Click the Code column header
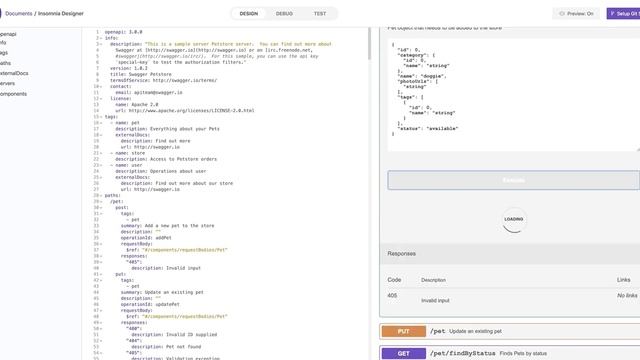 pyautogui.click(x=394, y=280)
